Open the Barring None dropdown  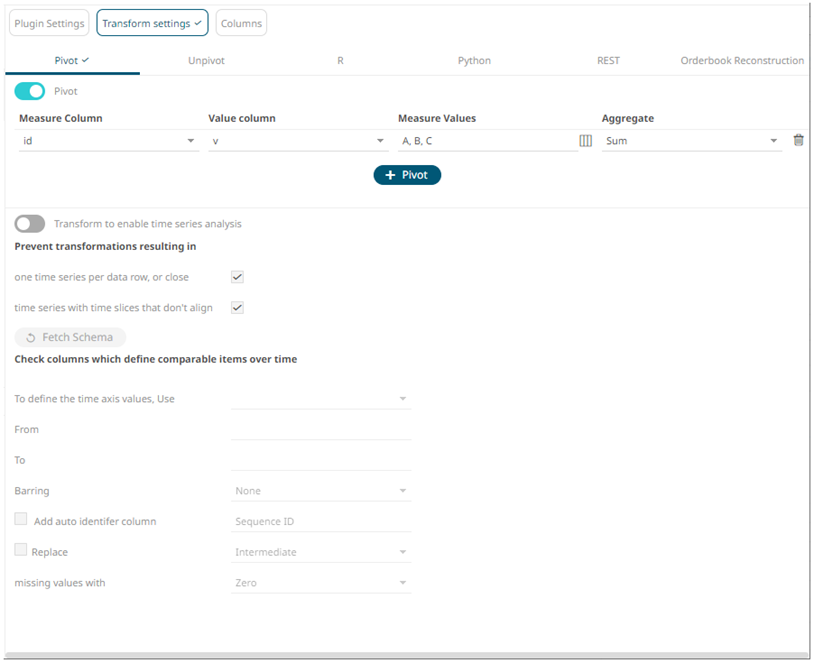[x=321, y=491]
